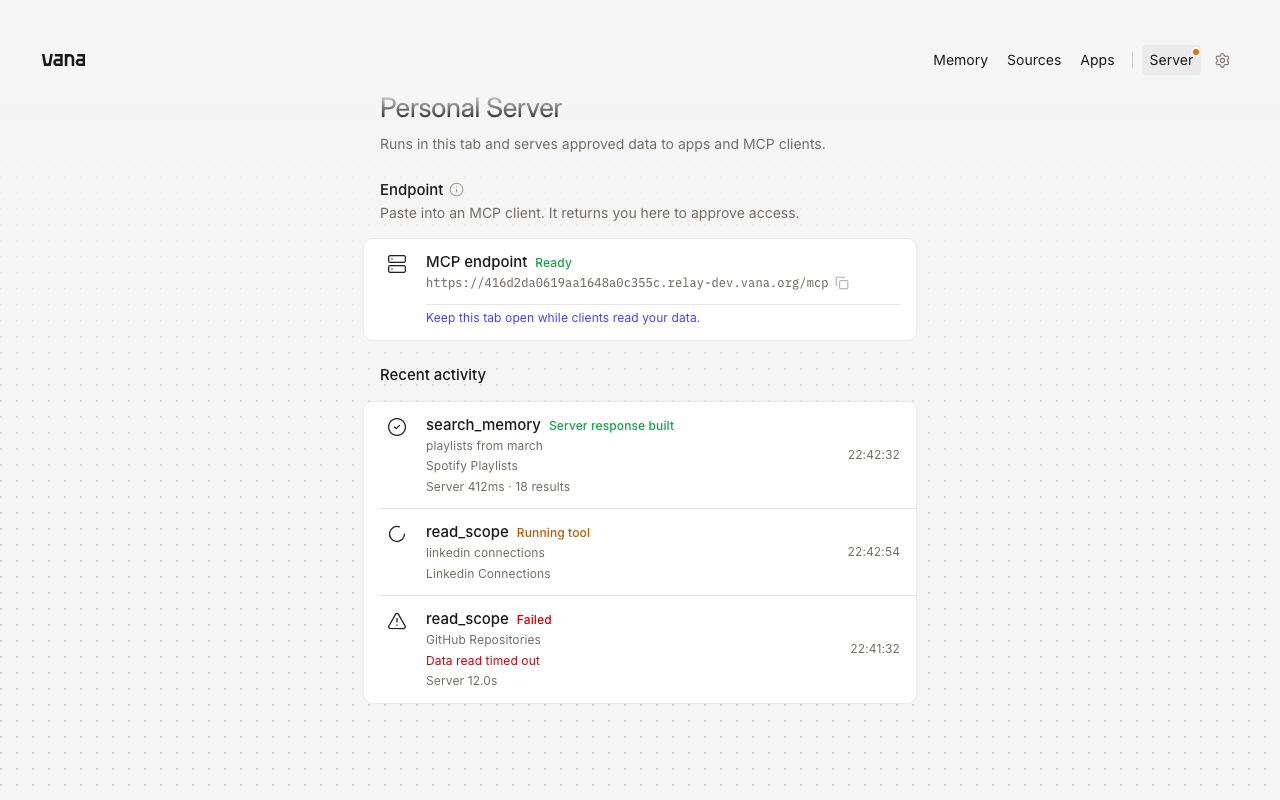Copy the MCP endpoint URL

tap(842, 283)
